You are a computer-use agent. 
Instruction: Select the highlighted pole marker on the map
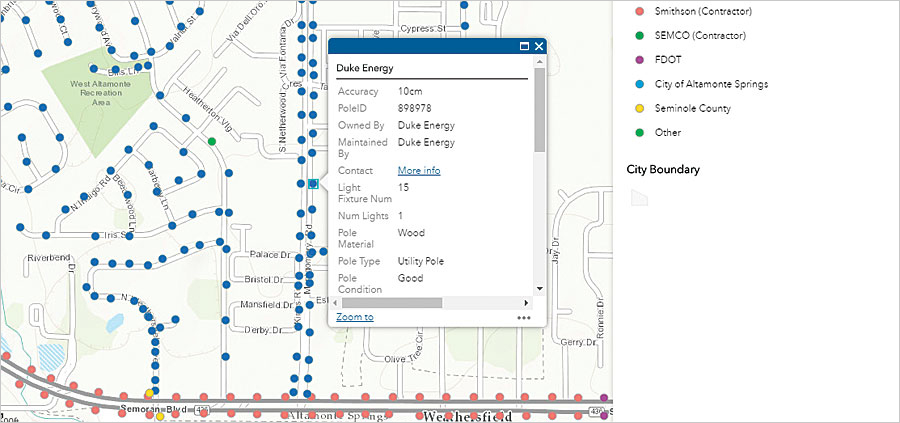313,184
